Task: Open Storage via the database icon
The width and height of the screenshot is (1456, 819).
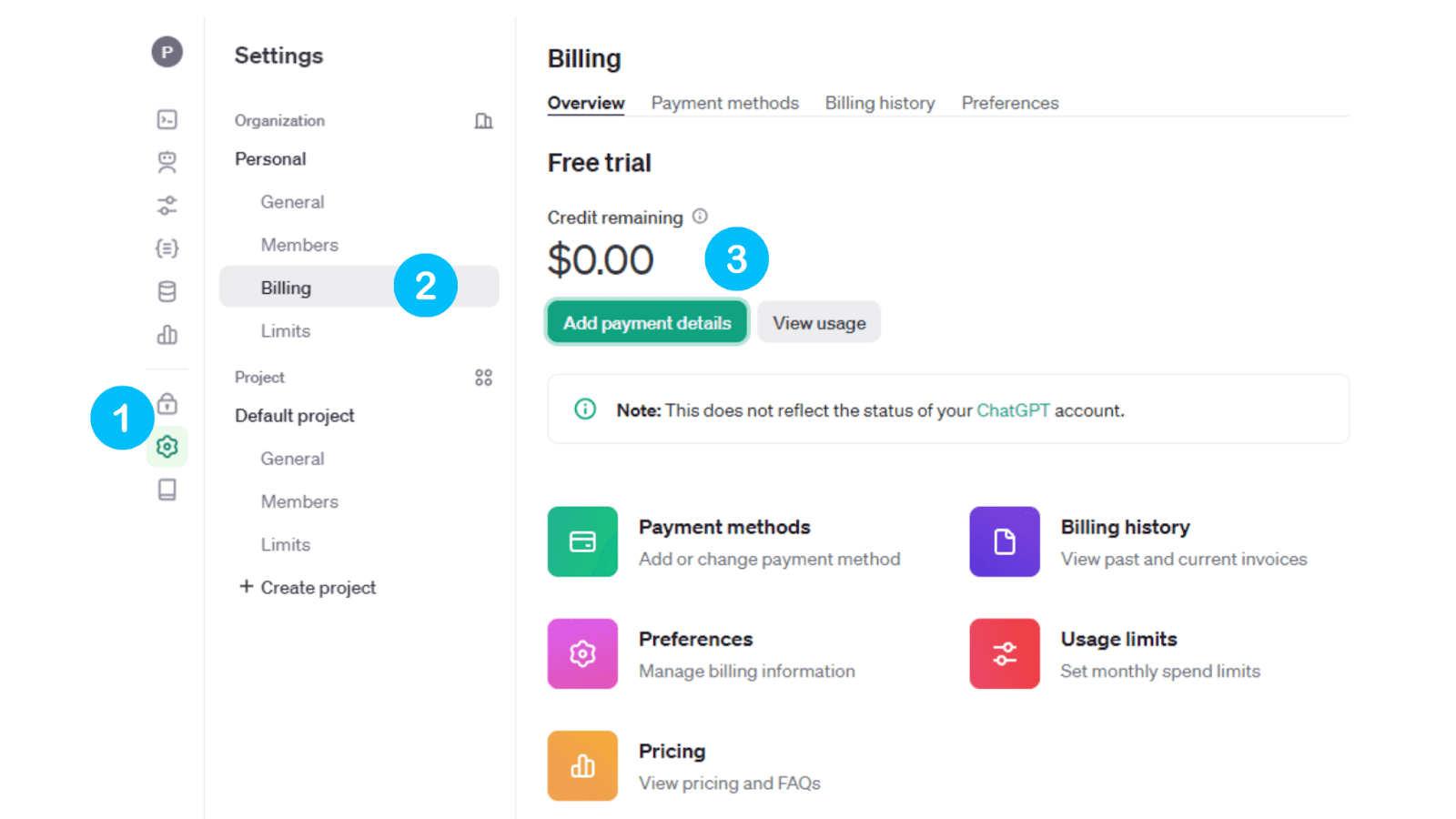Action: (167, 291)
